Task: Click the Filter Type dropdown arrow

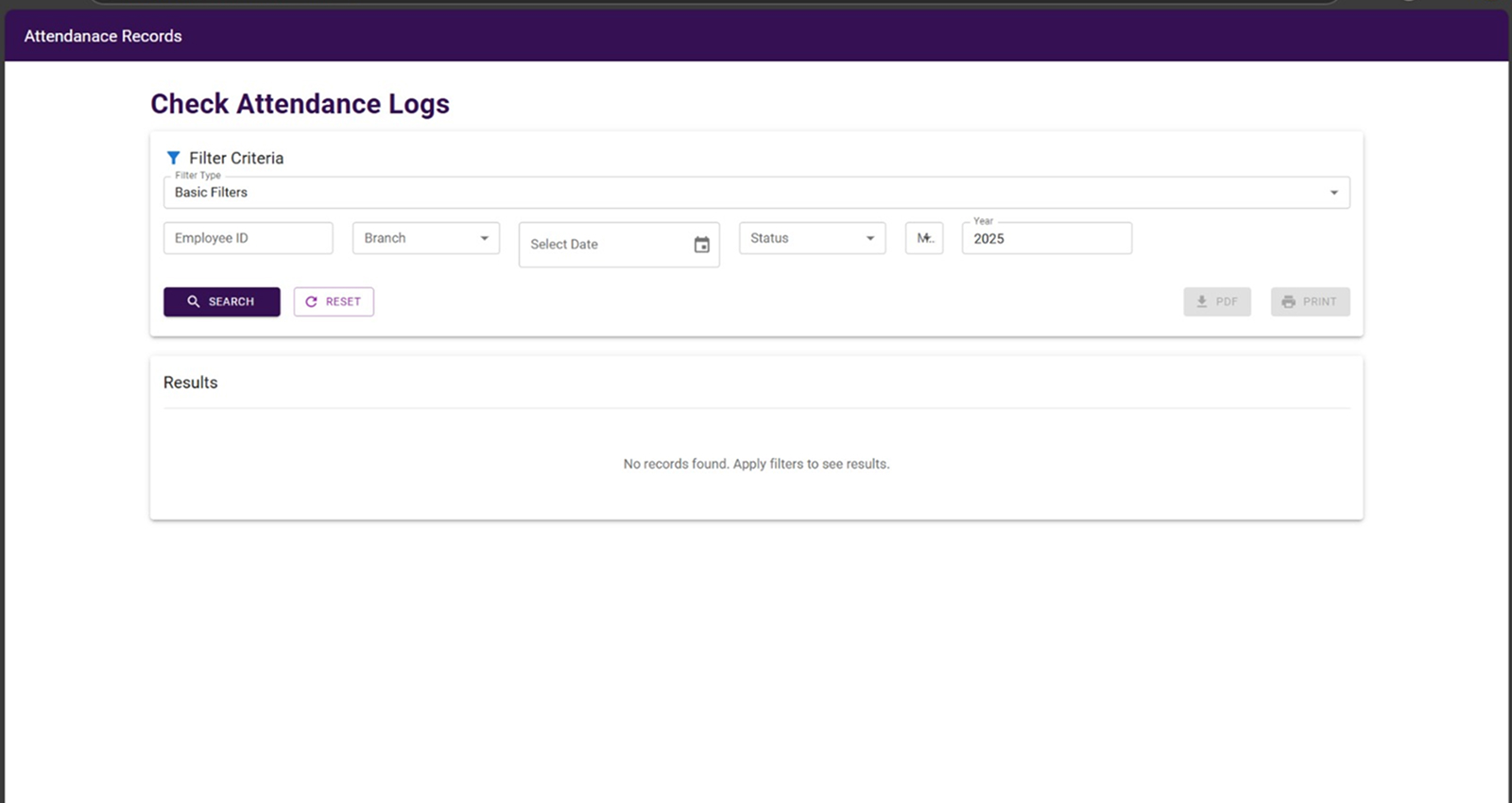Action: point(1333,193)
